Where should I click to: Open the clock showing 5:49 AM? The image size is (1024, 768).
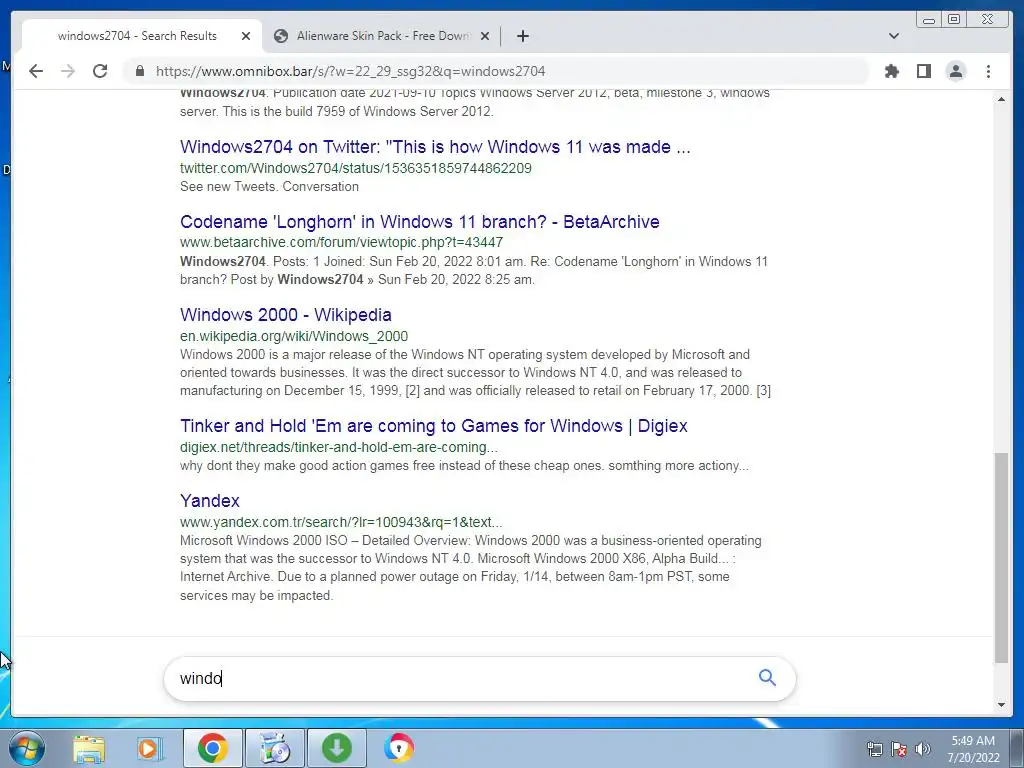973,749
